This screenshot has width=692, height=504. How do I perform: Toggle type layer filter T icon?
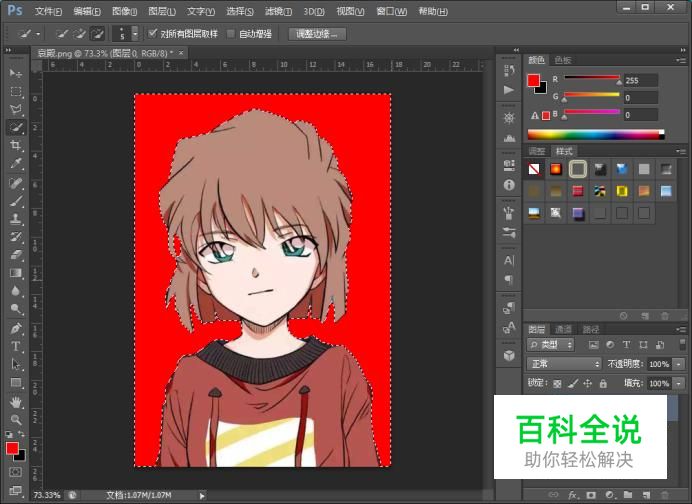626,345
